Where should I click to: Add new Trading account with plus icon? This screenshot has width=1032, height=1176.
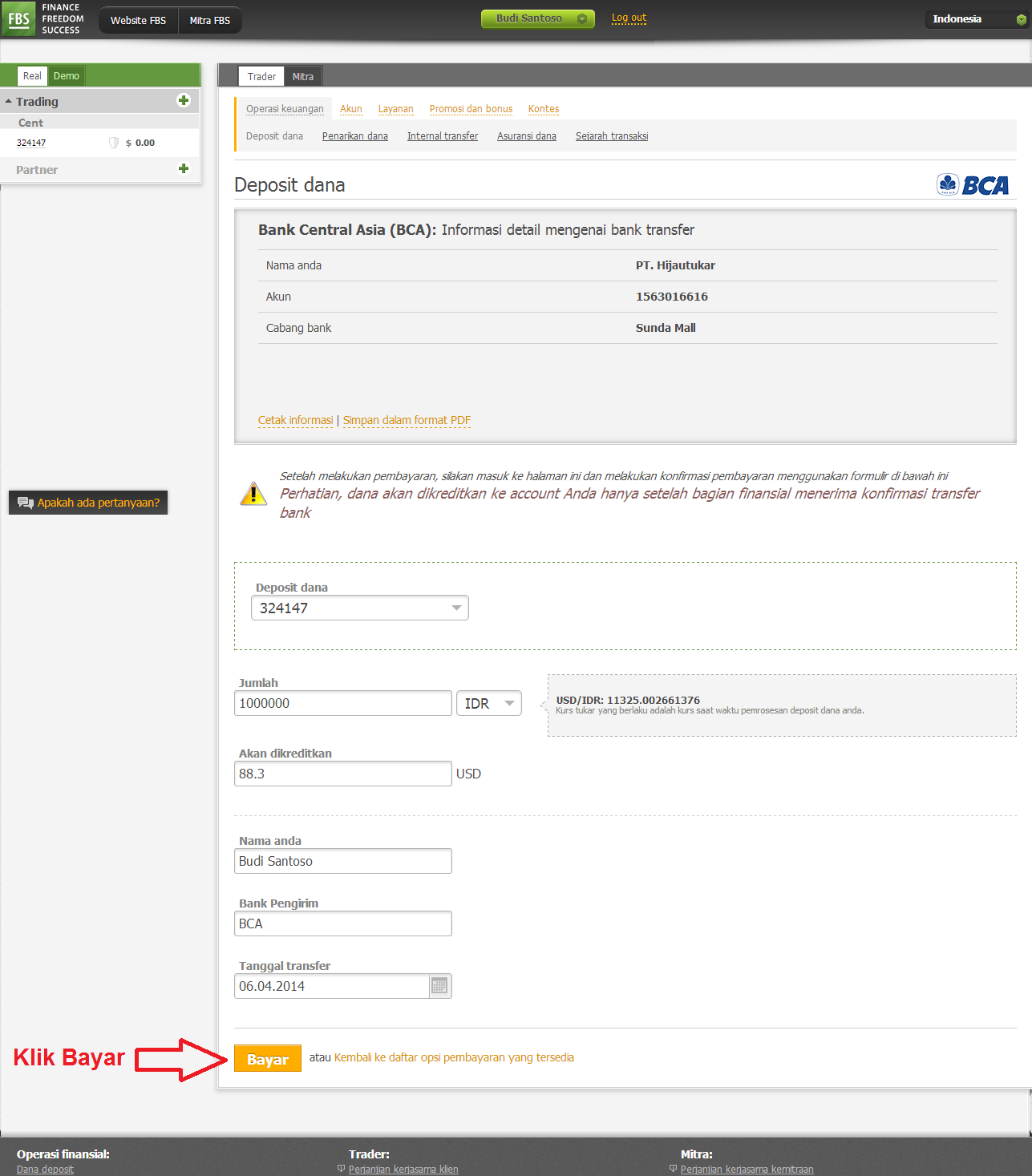(x=184, y=100)
